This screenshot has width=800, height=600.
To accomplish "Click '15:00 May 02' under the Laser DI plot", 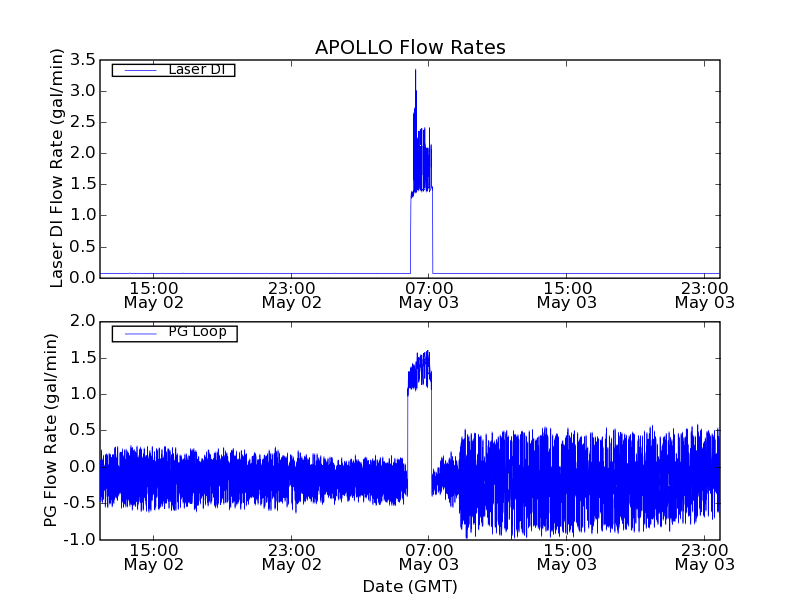I will (x=154, y=295).
